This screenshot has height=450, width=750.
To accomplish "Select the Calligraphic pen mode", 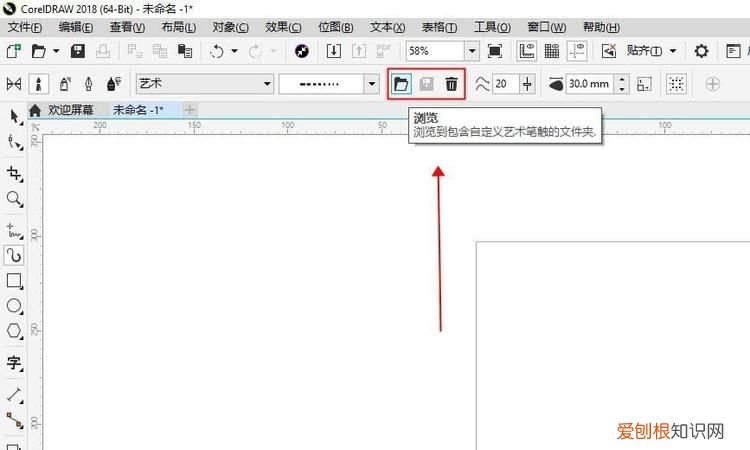I will click(x=88, y=84).
